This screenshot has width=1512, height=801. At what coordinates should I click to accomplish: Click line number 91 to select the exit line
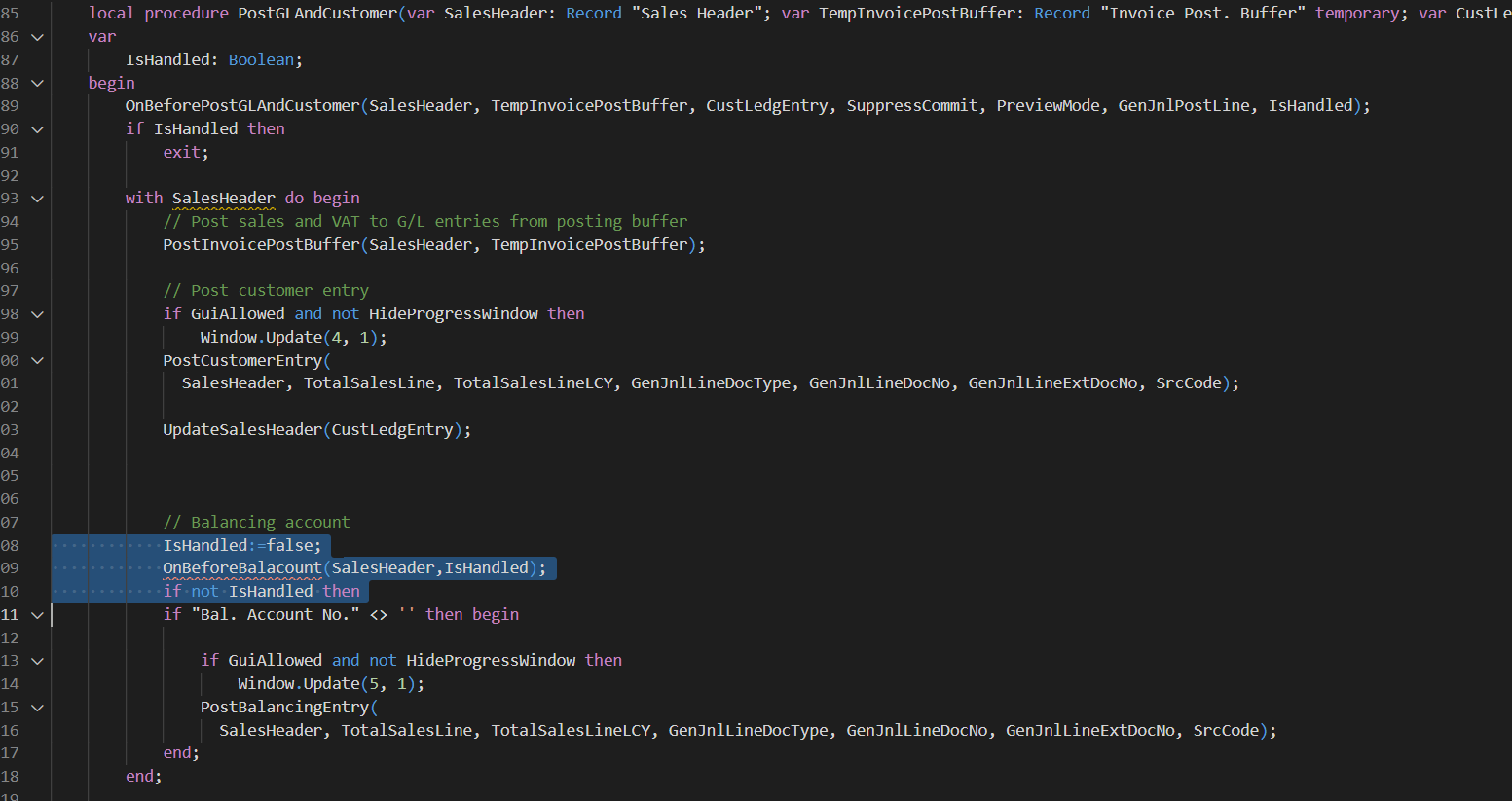coord(12,152)
